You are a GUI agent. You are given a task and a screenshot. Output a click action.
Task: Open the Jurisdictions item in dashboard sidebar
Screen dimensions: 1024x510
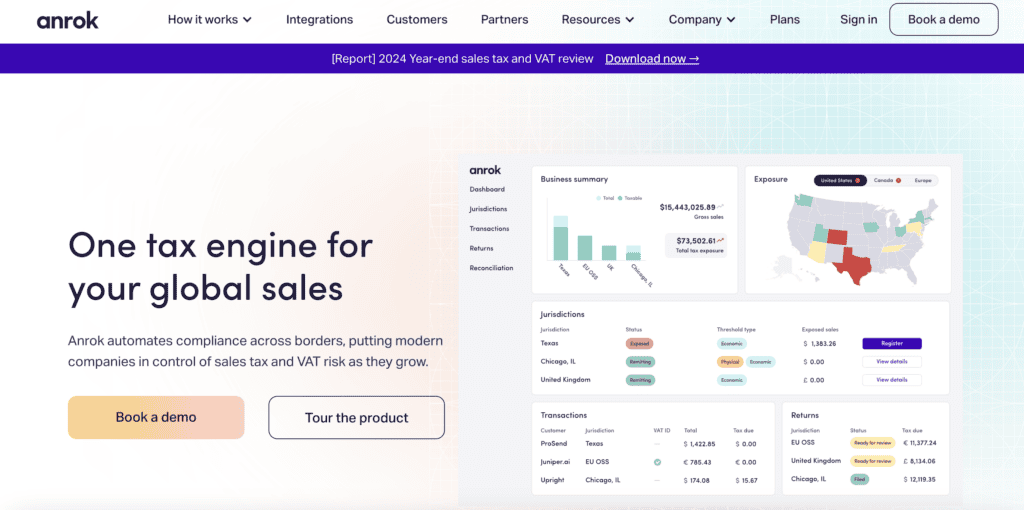(x=488, y=209)
